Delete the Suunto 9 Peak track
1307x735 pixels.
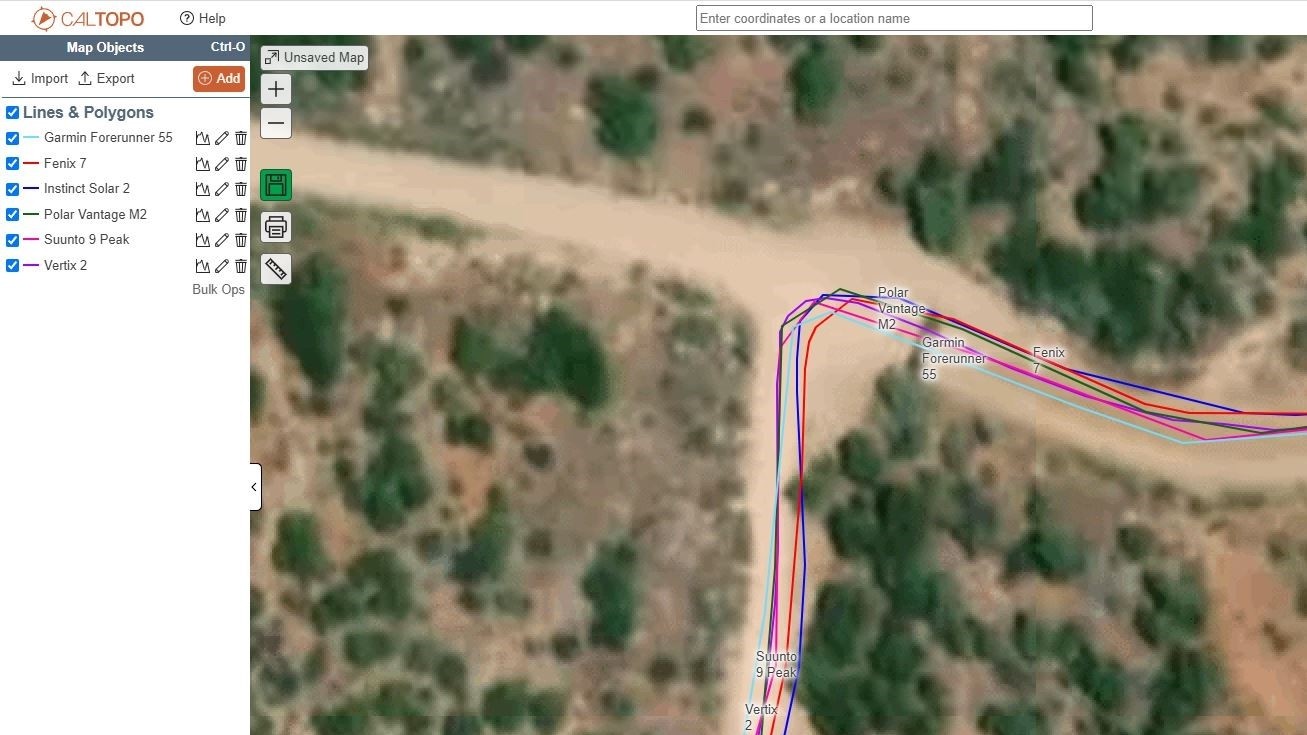click(241, 240)
